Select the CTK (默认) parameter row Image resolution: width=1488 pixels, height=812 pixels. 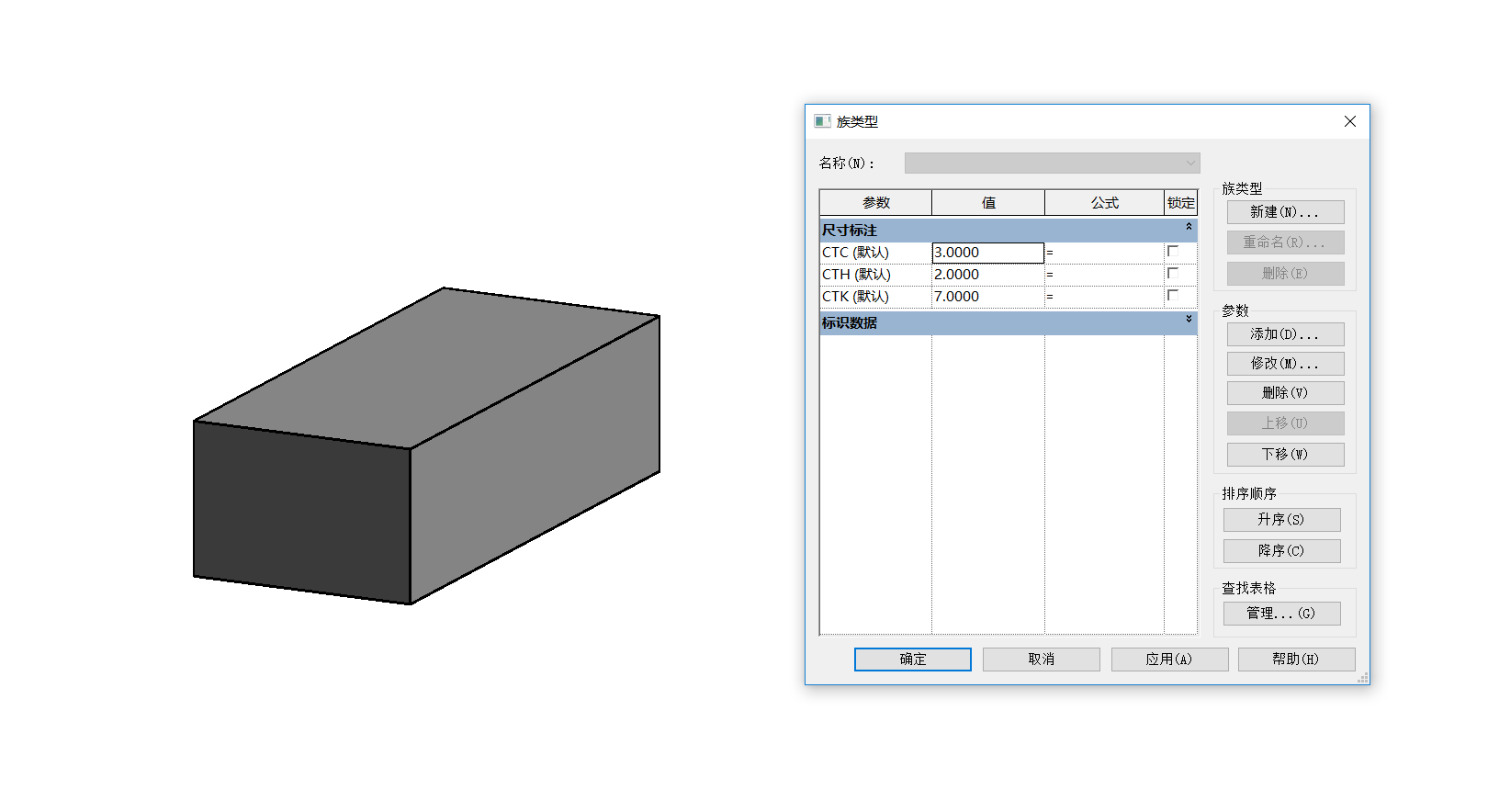[875, 297]
